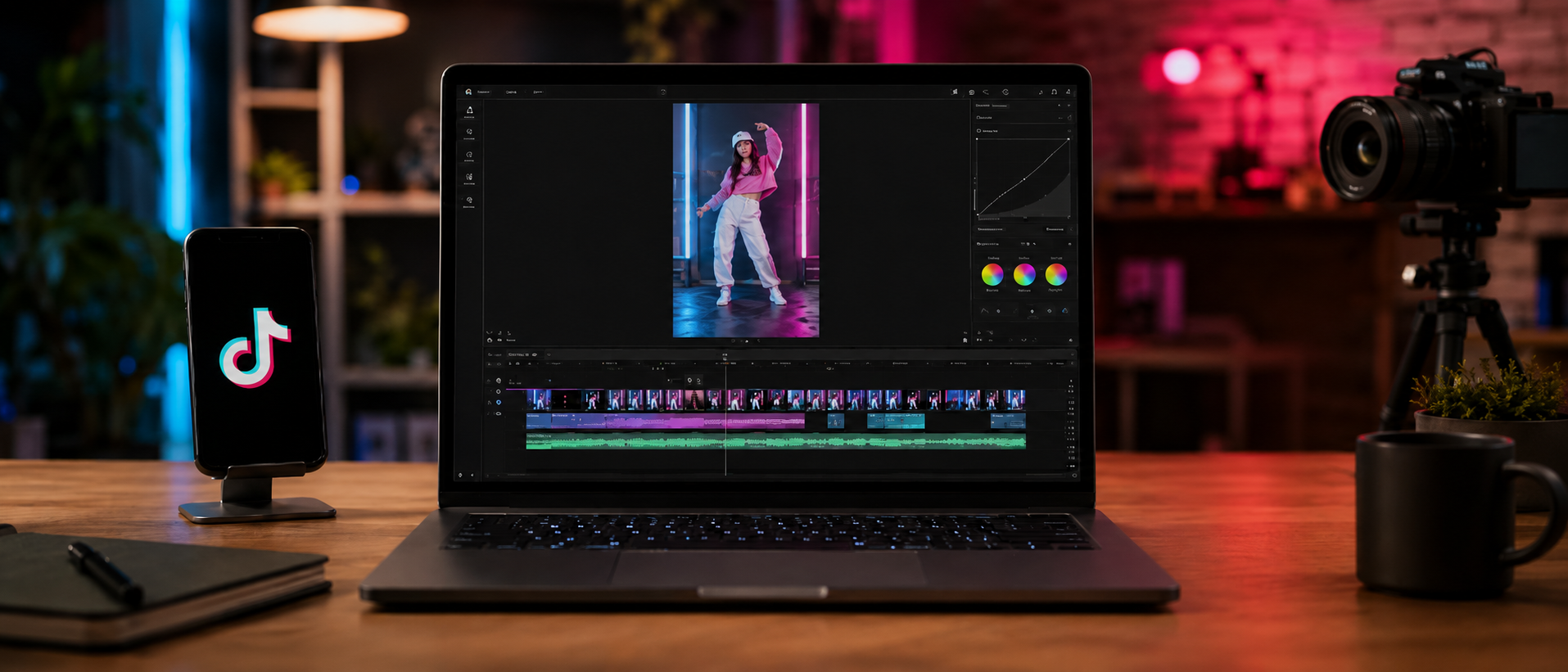
Task: Select the green audio waveform clip in timeline
Action: coord(775,441)
